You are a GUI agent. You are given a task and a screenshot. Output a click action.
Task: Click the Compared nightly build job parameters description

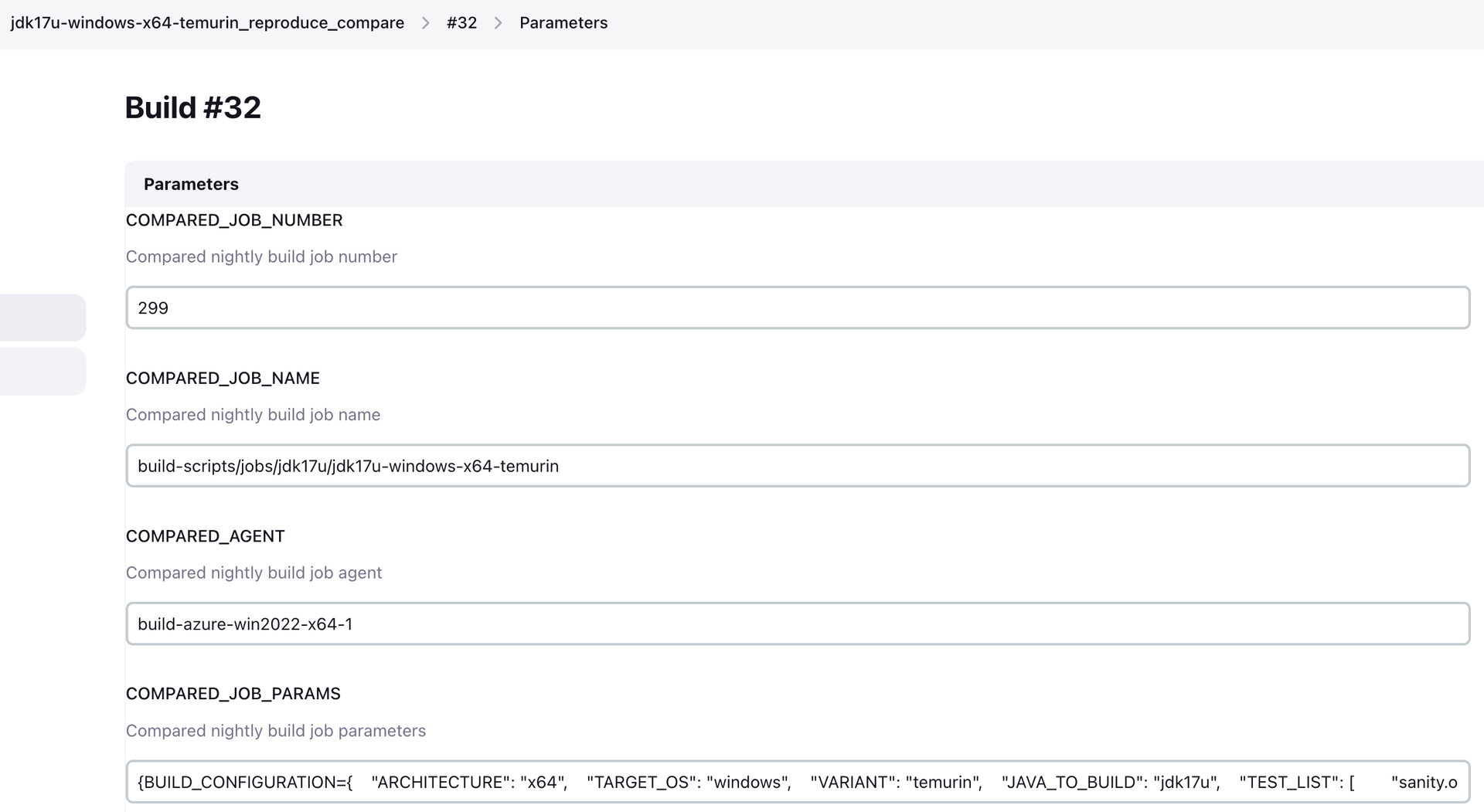click(x=276, y=730)
